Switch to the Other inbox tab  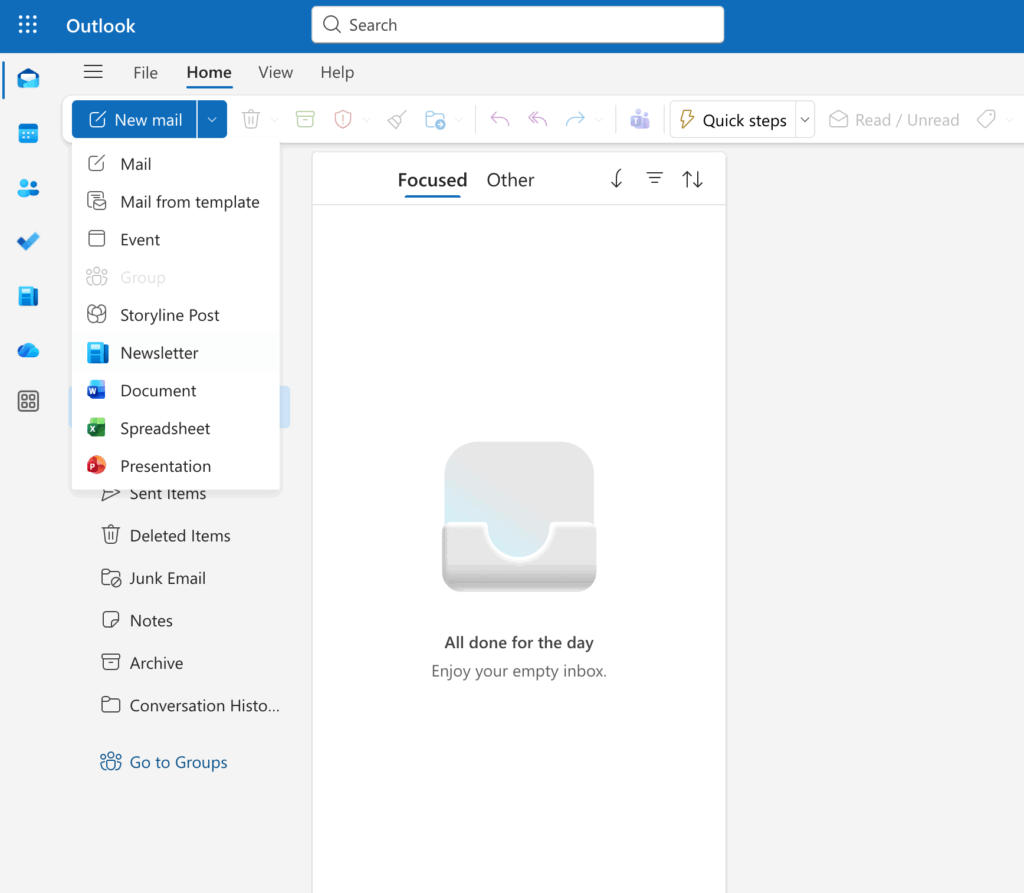pyautogui.click(x=510, y=180)
